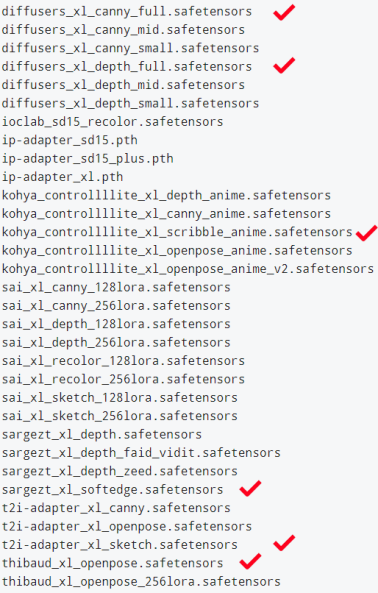Click red checkmark beside t2i-adapter_xl_sketch.safetensors
The image size is (378, 593).
tap(284, 543)
